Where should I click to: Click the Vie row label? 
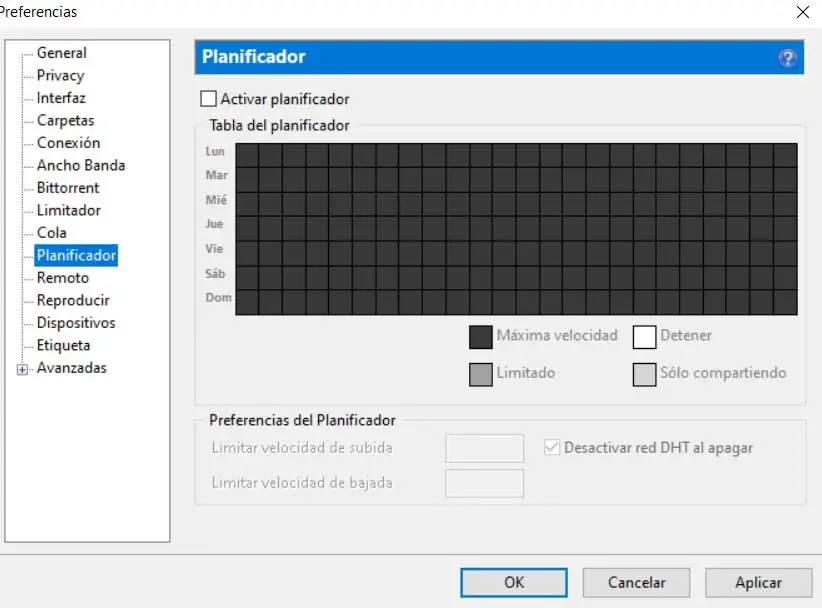coord(214,248)
